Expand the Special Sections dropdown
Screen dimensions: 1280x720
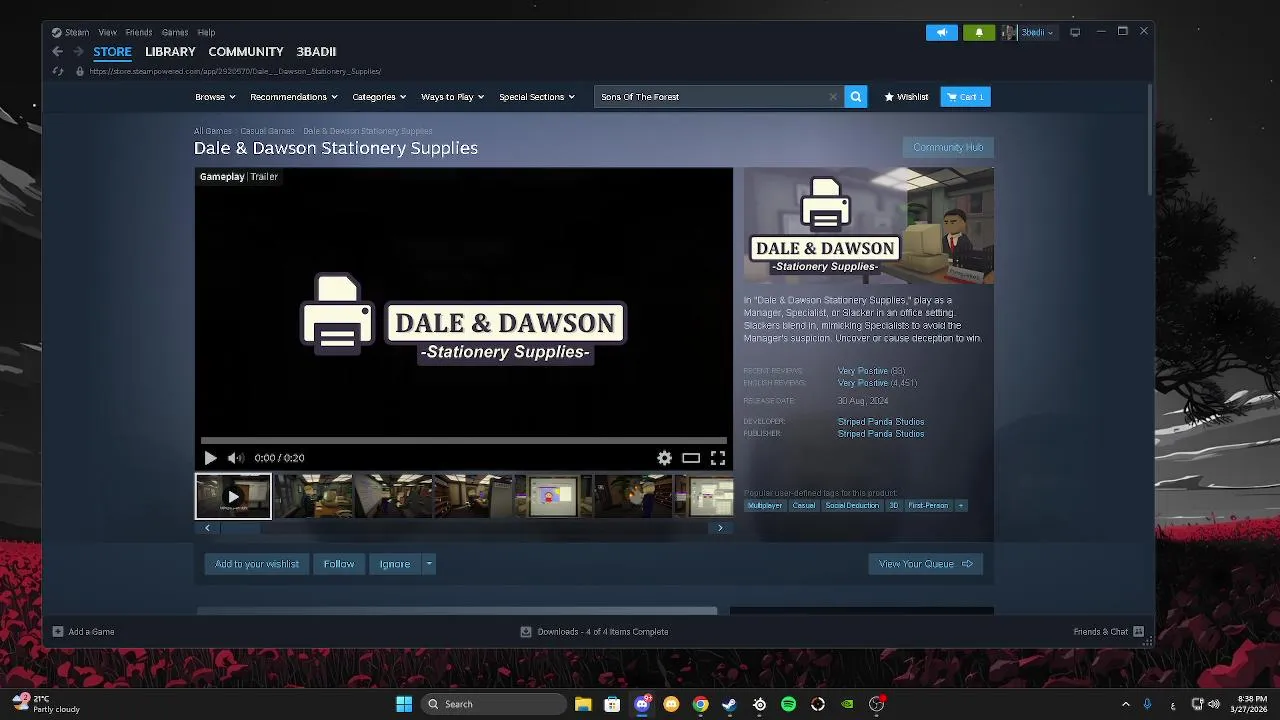[x=537, y=97]
